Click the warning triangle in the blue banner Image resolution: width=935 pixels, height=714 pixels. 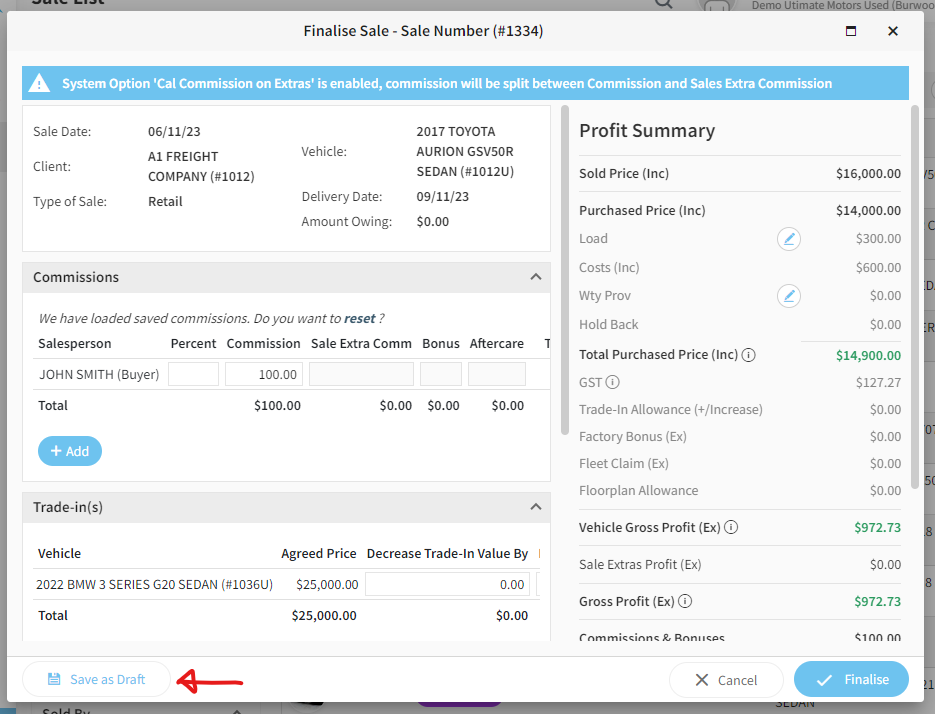(40, 82)
